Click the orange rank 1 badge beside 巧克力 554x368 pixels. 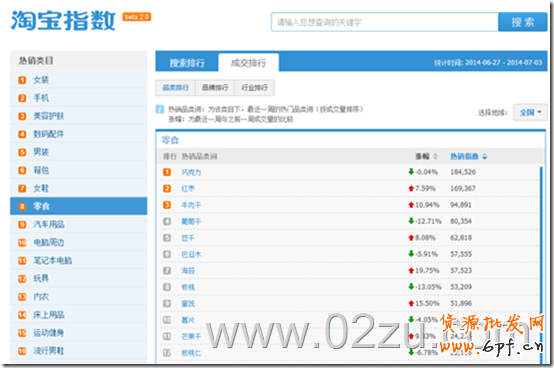tap(167, 172)
